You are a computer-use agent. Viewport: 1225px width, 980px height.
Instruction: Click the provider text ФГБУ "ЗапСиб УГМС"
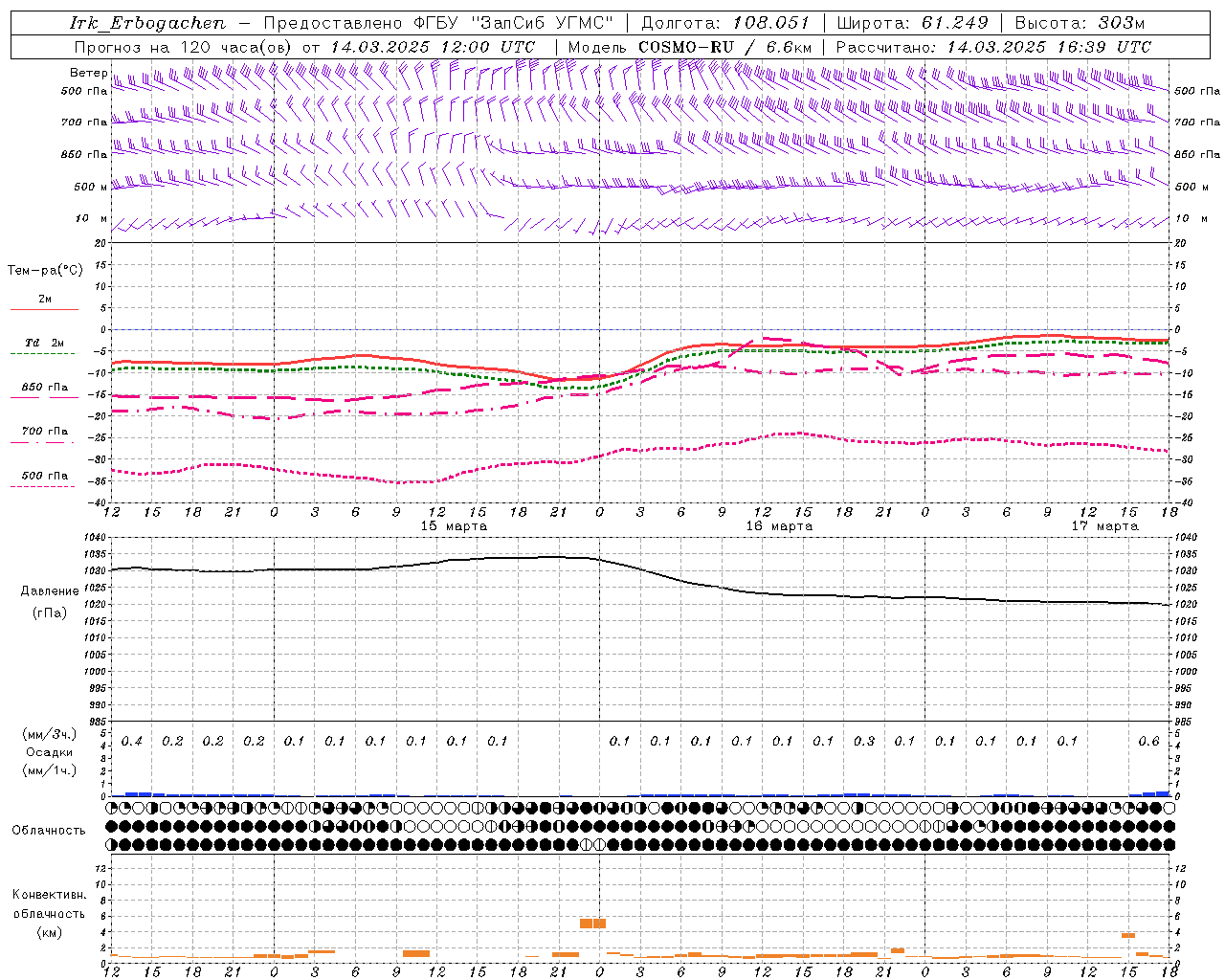(512, 23)
